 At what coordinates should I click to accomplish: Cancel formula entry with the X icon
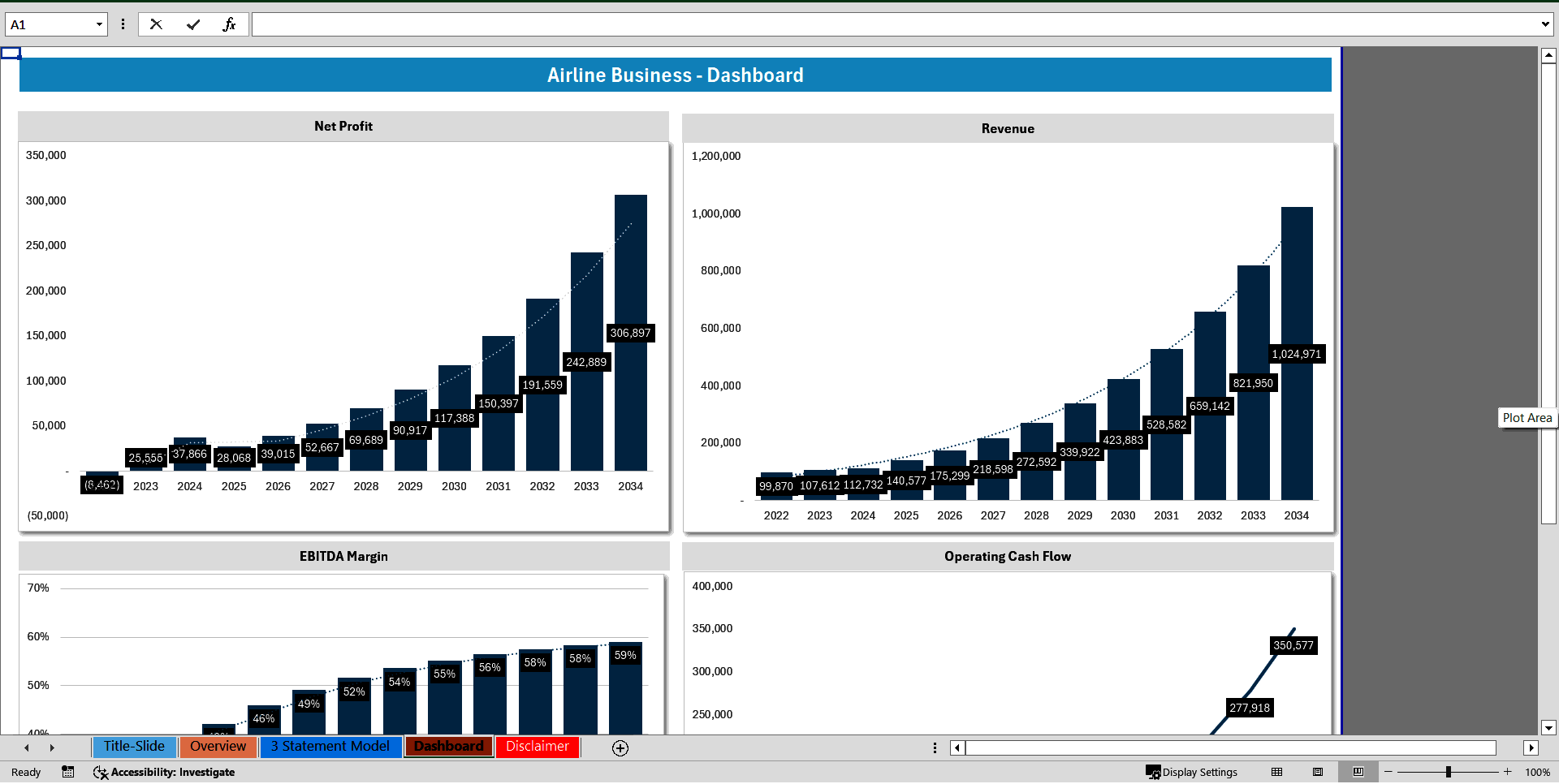156,24
